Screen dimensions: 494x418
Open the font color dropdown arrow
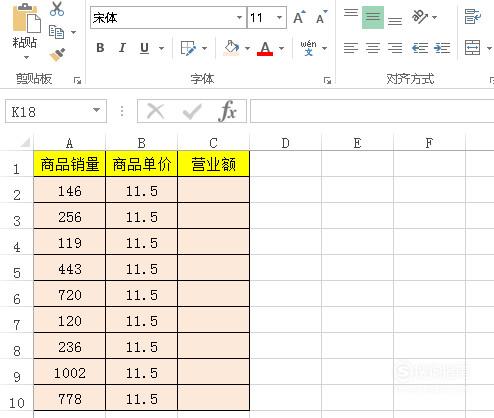pyautogui.click(x=281, y=48)
